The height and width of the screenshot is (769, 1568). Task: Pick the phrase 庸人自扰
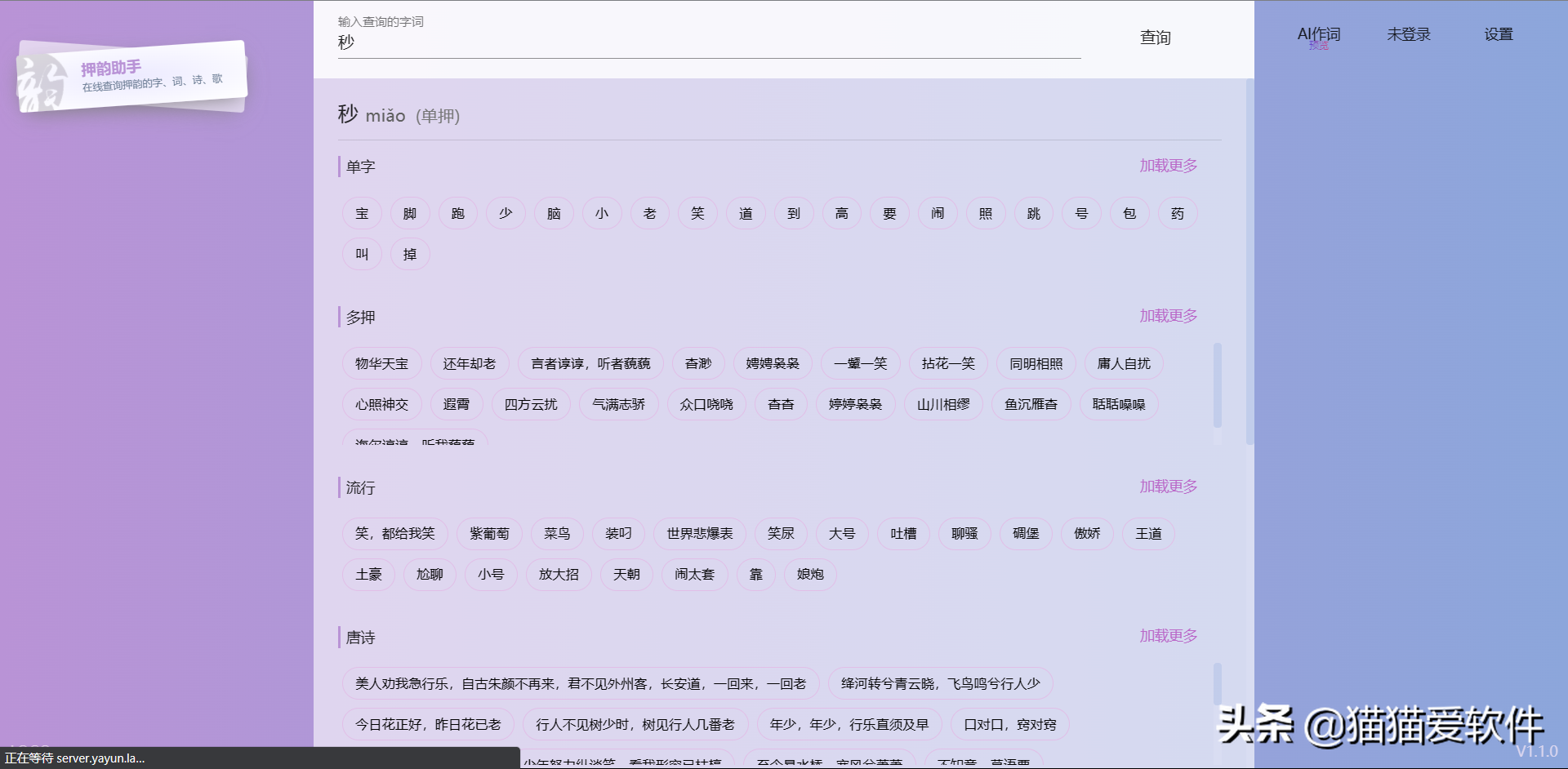click(x=1124, y=364)
